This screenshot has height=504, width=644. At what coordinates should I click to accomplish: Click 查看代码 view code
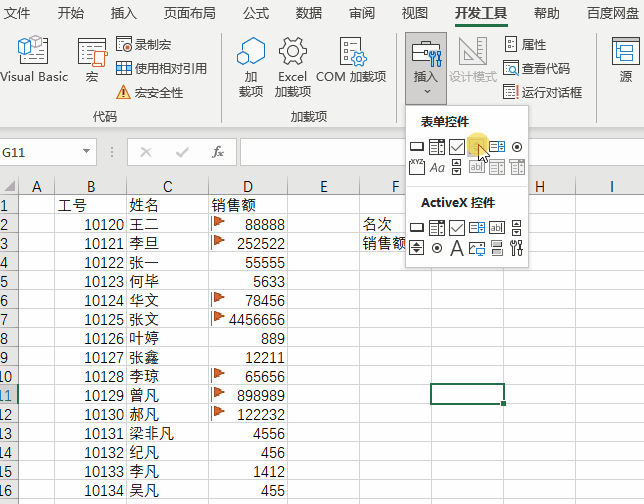pyautogui.click(x=536, y=68)
